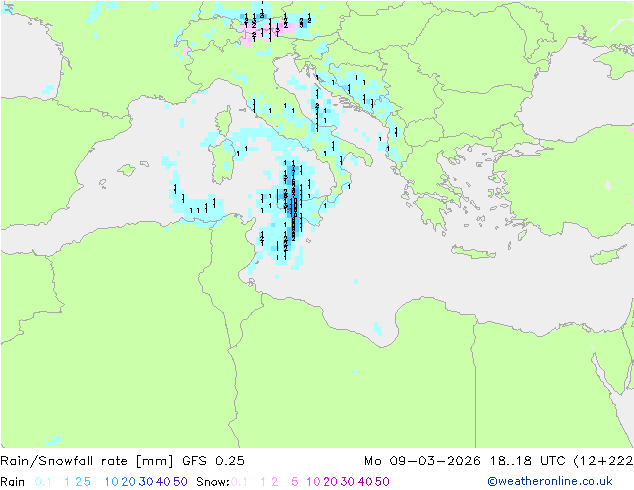634x490 pixels.
Task: Open the weatheronline.co.uk copyright link
Action: pyautogui.click(x=550, y=481)
